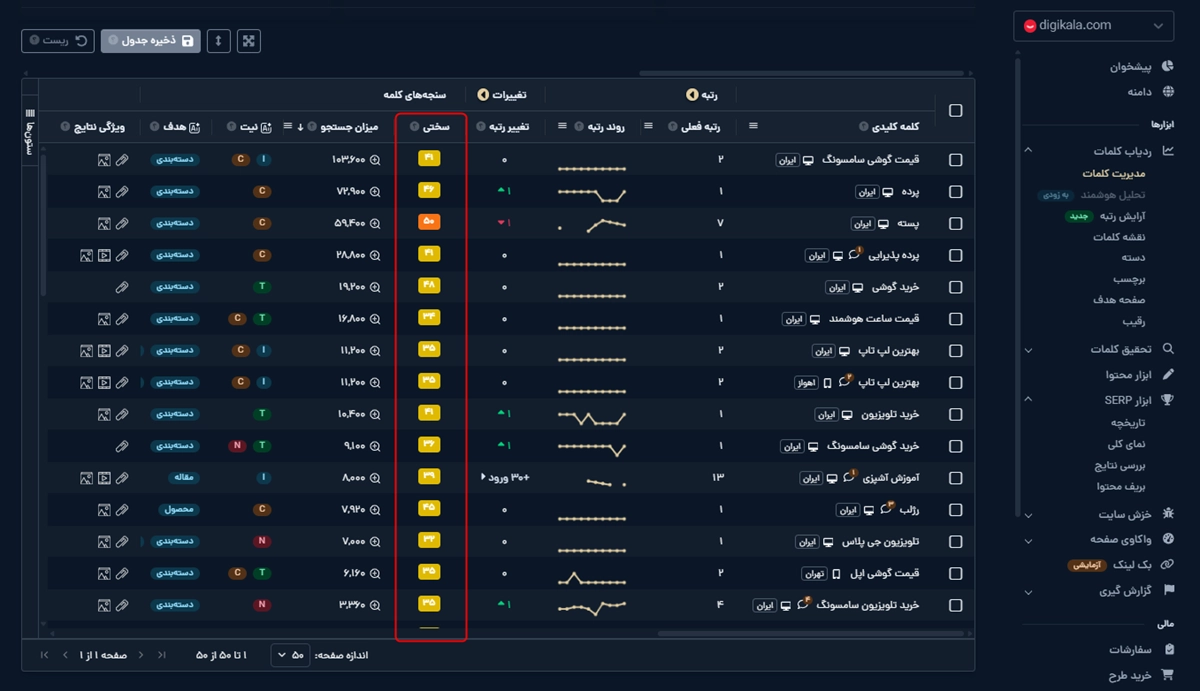This screenshot has height=691, width=1200.
Task: Expand the خزش سایت sidebar section
Action: (1027, 515)
